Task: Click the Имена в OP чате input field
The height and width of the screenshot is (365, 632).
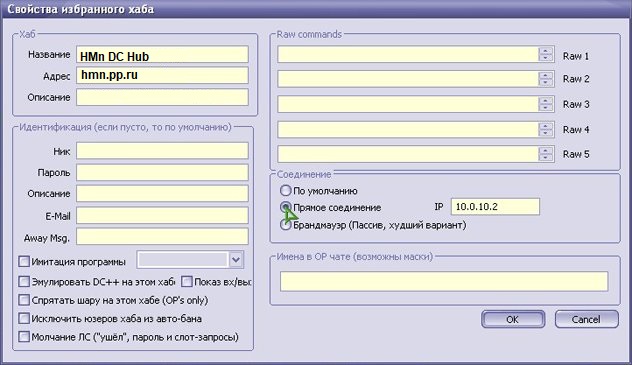Action: coord(444,281)
